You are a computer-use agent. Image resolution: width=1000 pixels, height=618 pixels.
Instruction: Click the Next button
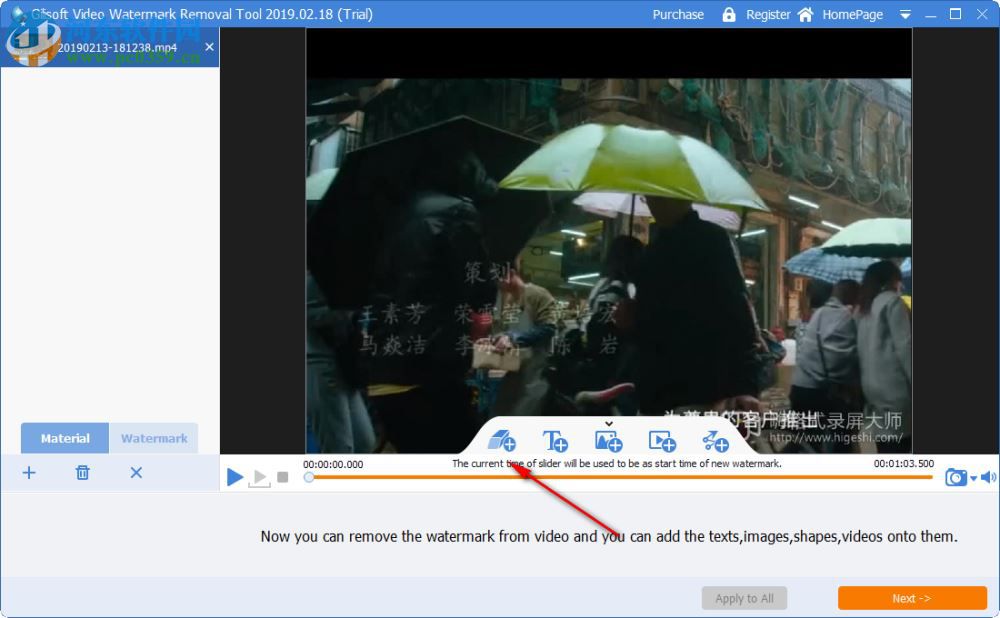(911, 598)
